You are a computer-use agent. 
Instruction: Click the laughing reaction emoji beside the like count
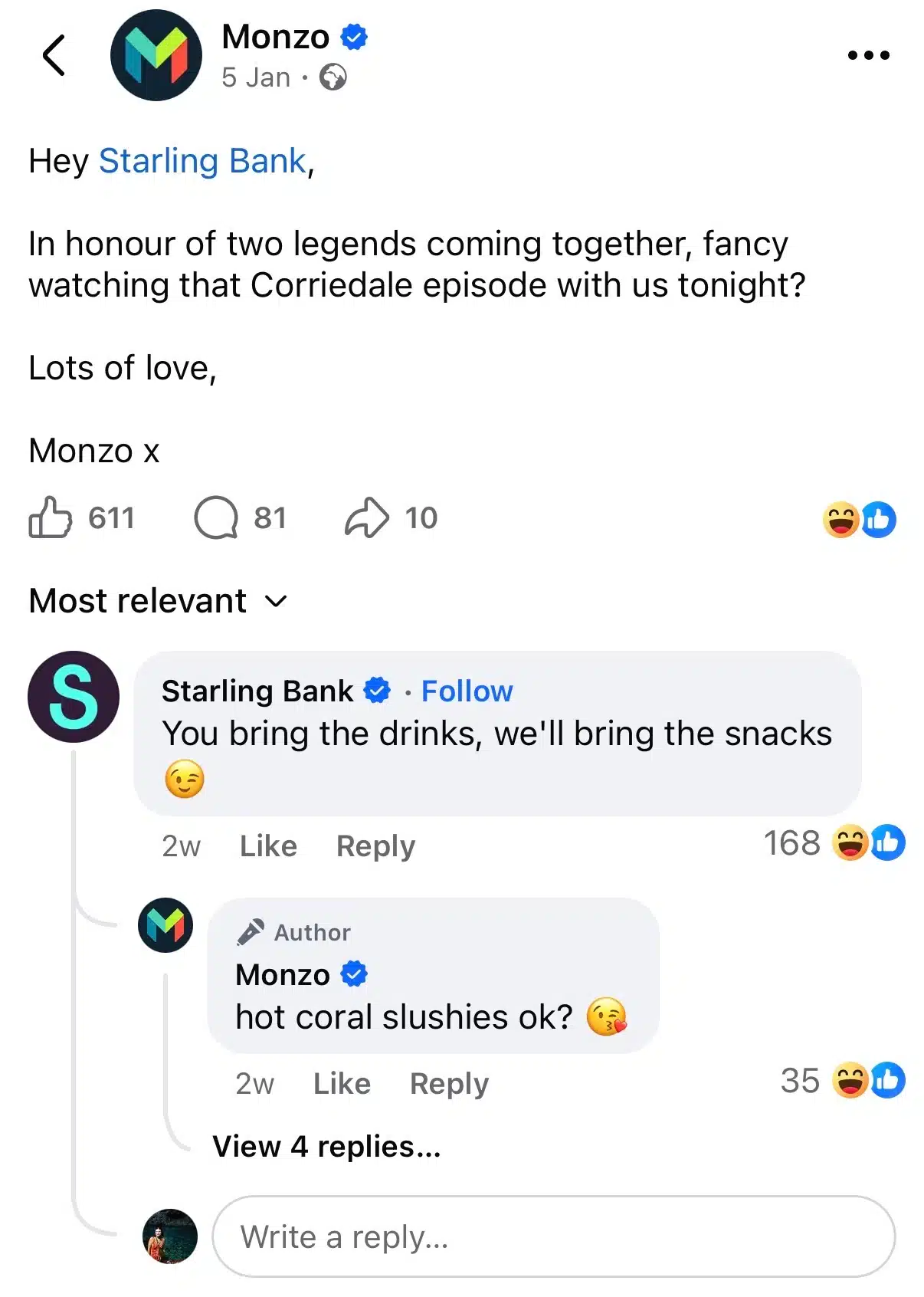tap(840, 518)
